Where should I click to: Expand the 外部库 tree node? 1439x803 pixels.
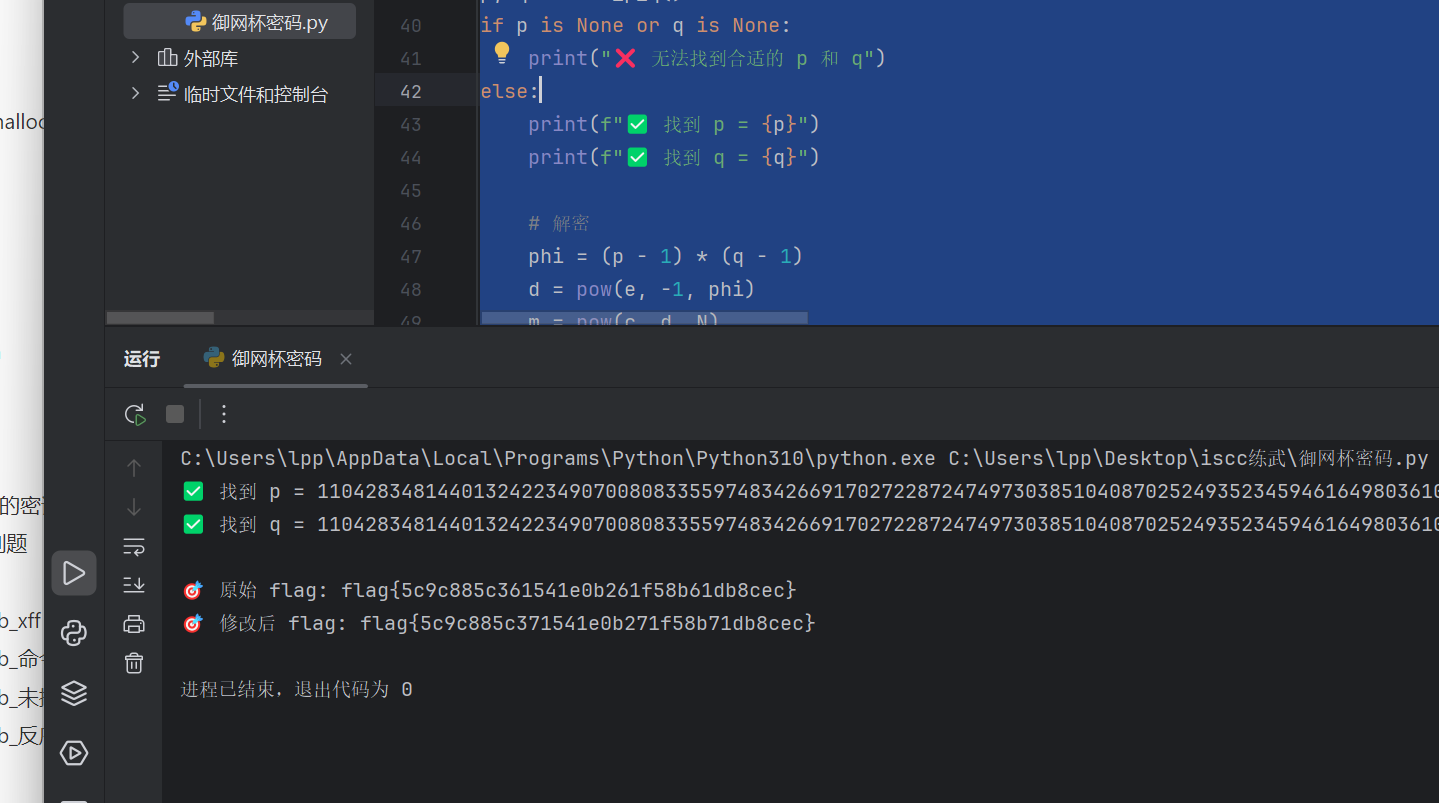click(136, 58)
